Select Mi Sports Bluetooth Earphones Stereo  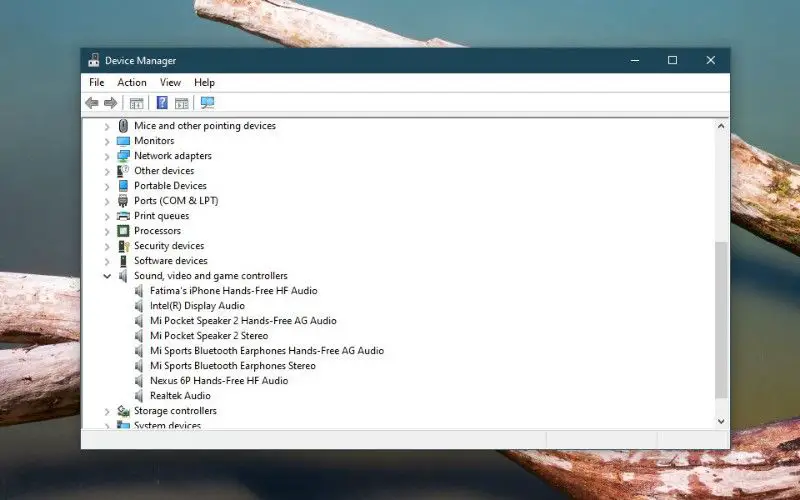pos(233,366)
